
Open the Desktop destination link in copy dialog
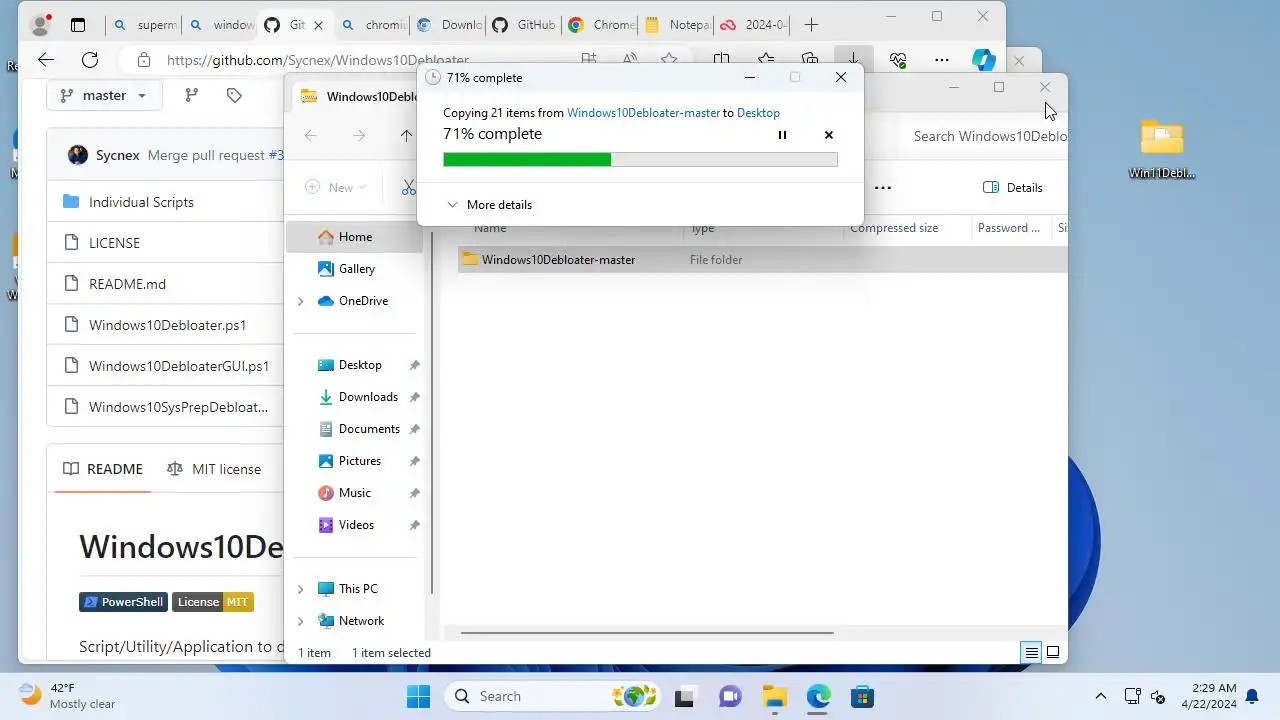758,113
